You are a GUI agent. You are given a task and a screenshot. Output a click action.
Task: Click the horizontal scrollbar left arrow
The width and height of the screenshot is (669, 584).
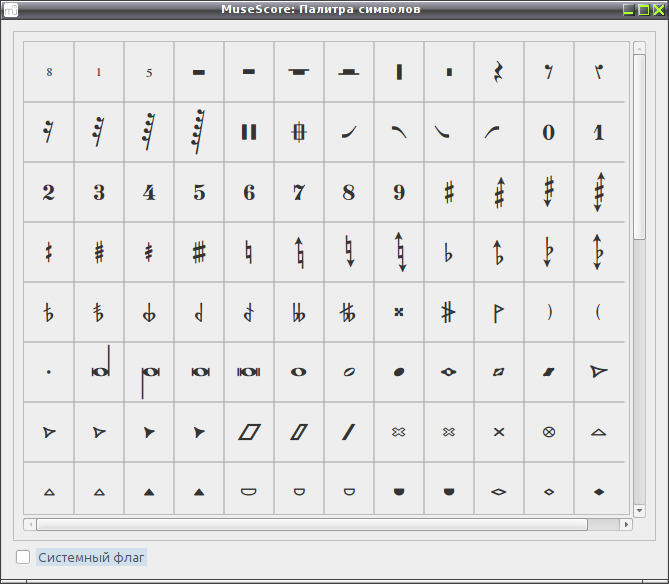point(30,524)
